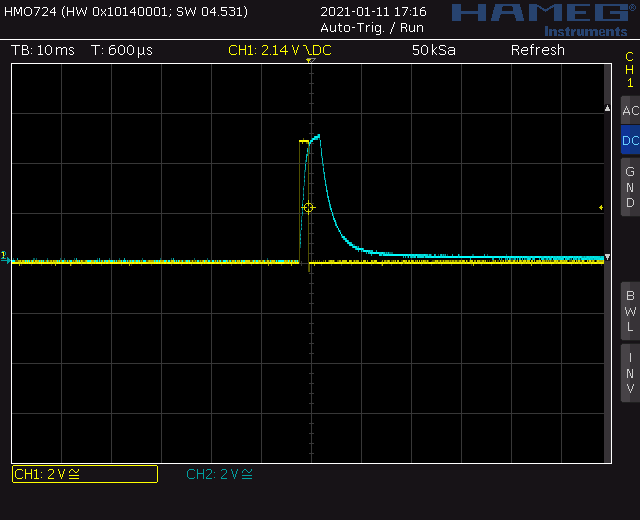The image size is (640, 520).
Task: Open the 50 kSa sample rate setting
Action: [433, 51]
